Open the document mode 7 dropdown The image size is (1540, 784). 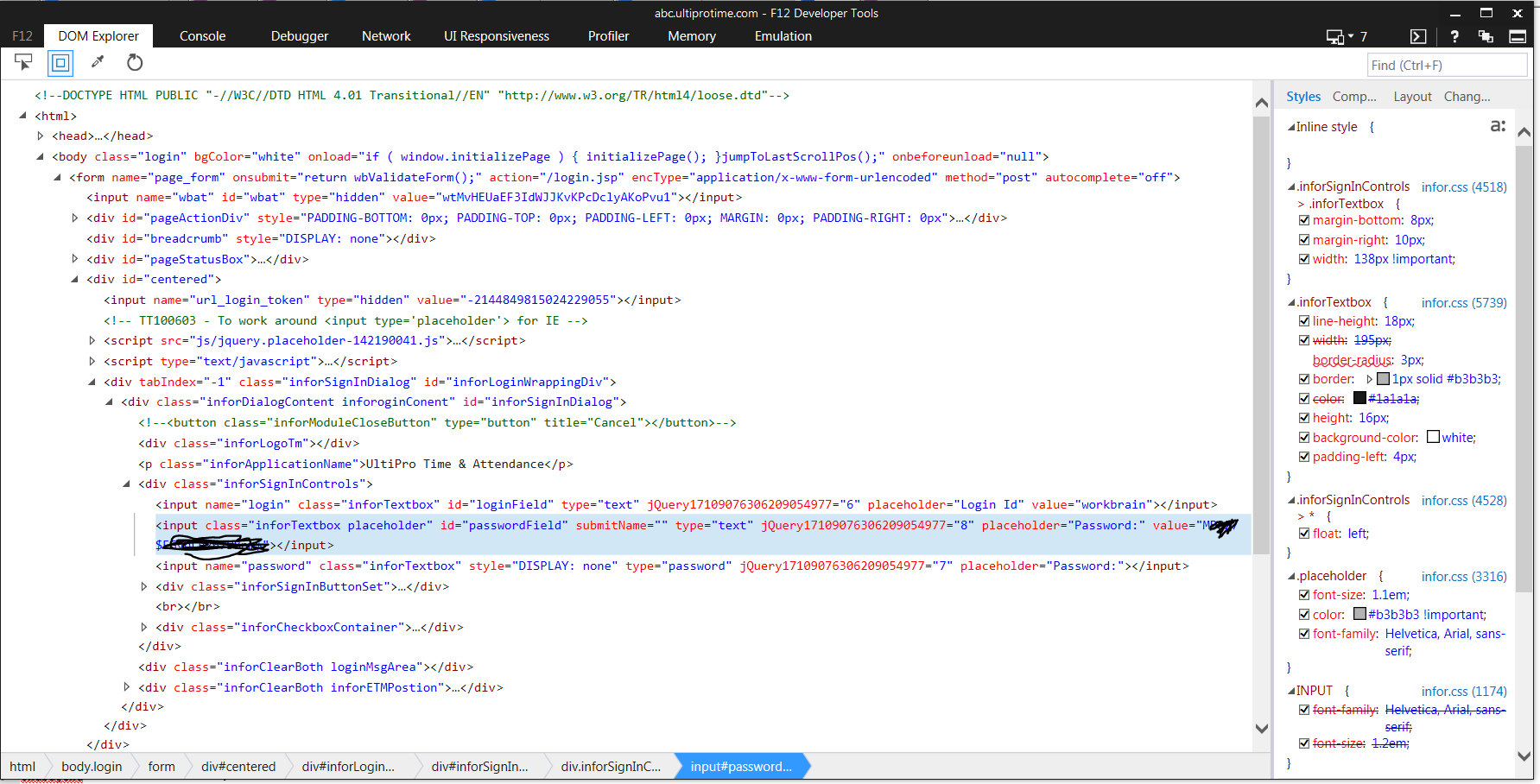[1347, 36]
